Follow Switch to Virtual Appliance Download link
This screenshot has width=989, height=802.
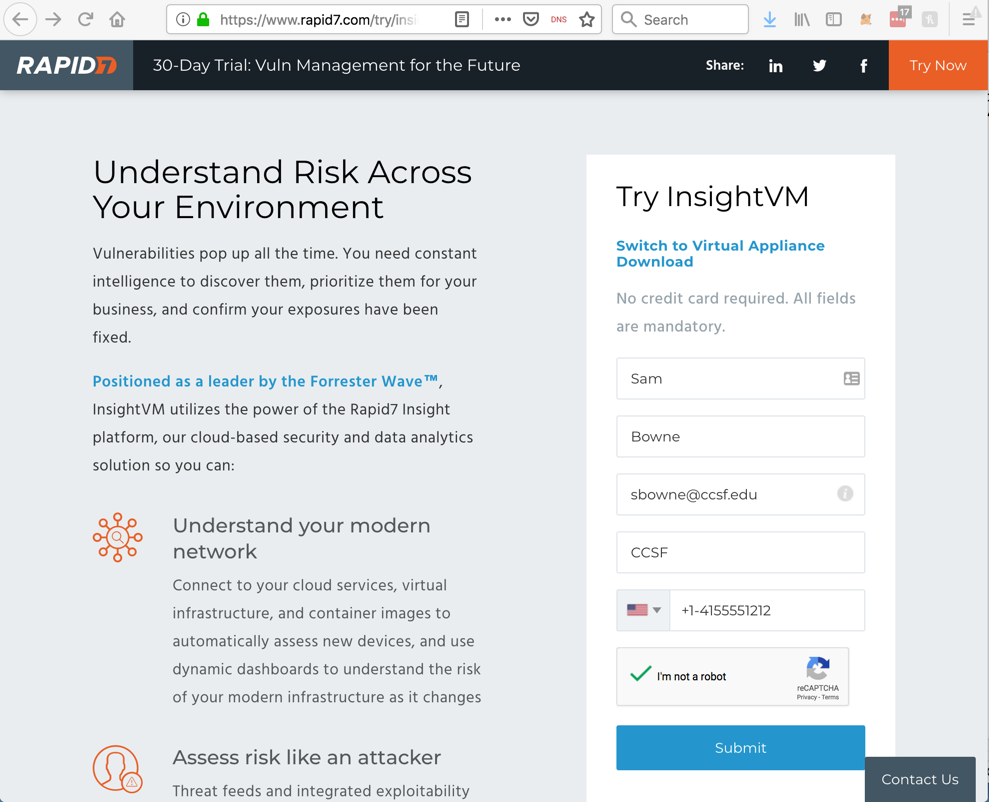point(720,253)
